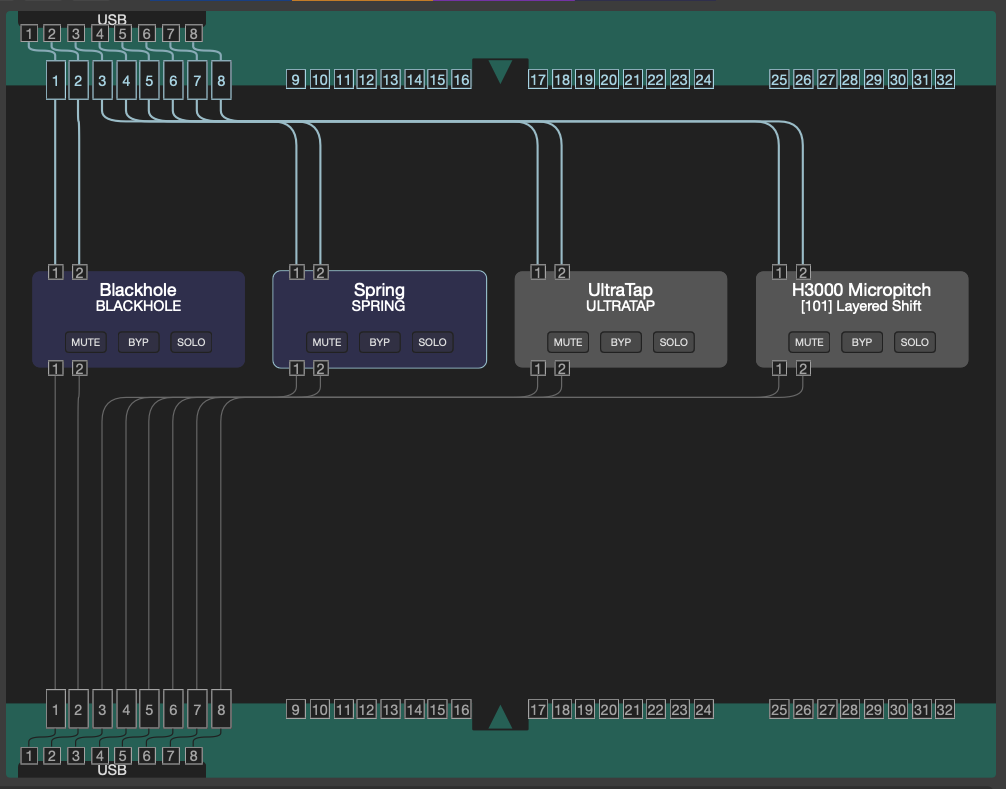Click top input channel 3
This screenshot has height=789, width=1006.
click(103, 80)
